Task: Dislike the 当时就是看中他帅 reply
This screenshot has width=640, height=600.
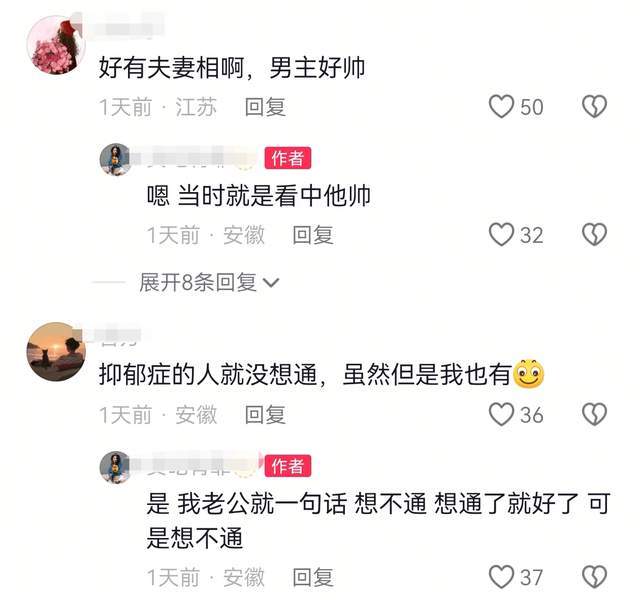Action: pos(594,235)
